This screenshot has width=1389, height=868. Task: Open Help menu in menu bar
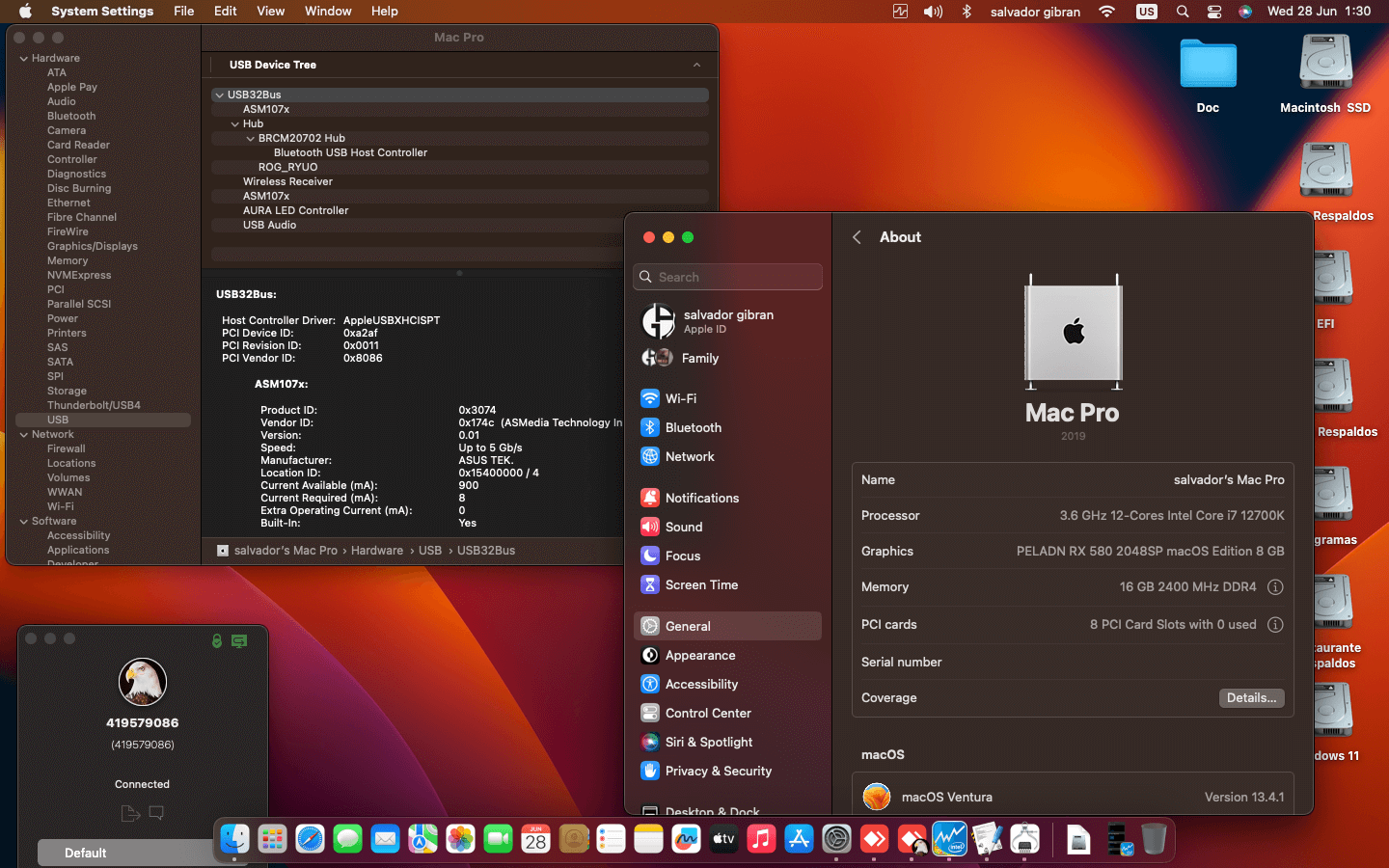384,12
